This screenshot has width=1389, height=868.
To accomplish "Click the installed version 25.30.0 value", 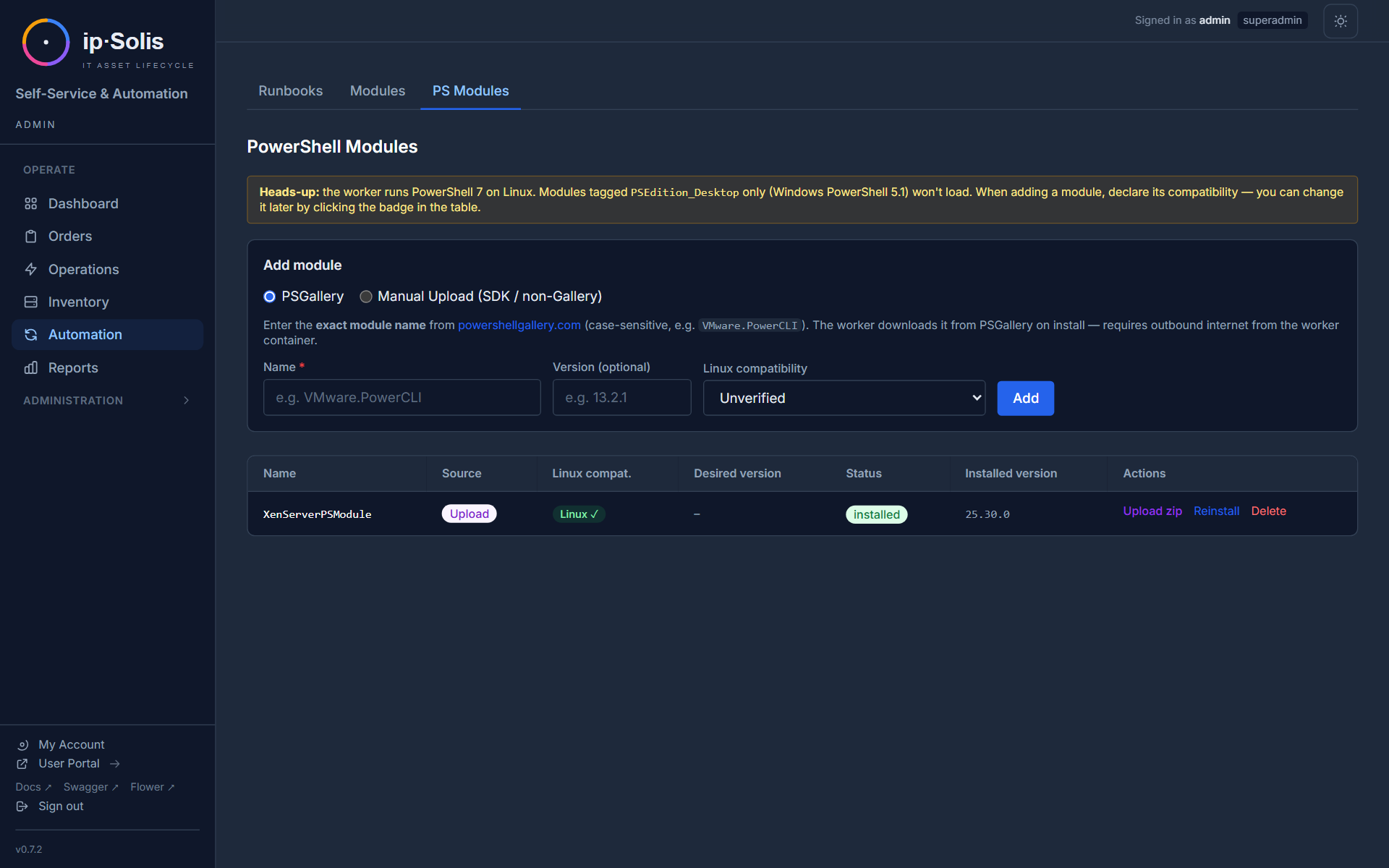I will point(987,514).
